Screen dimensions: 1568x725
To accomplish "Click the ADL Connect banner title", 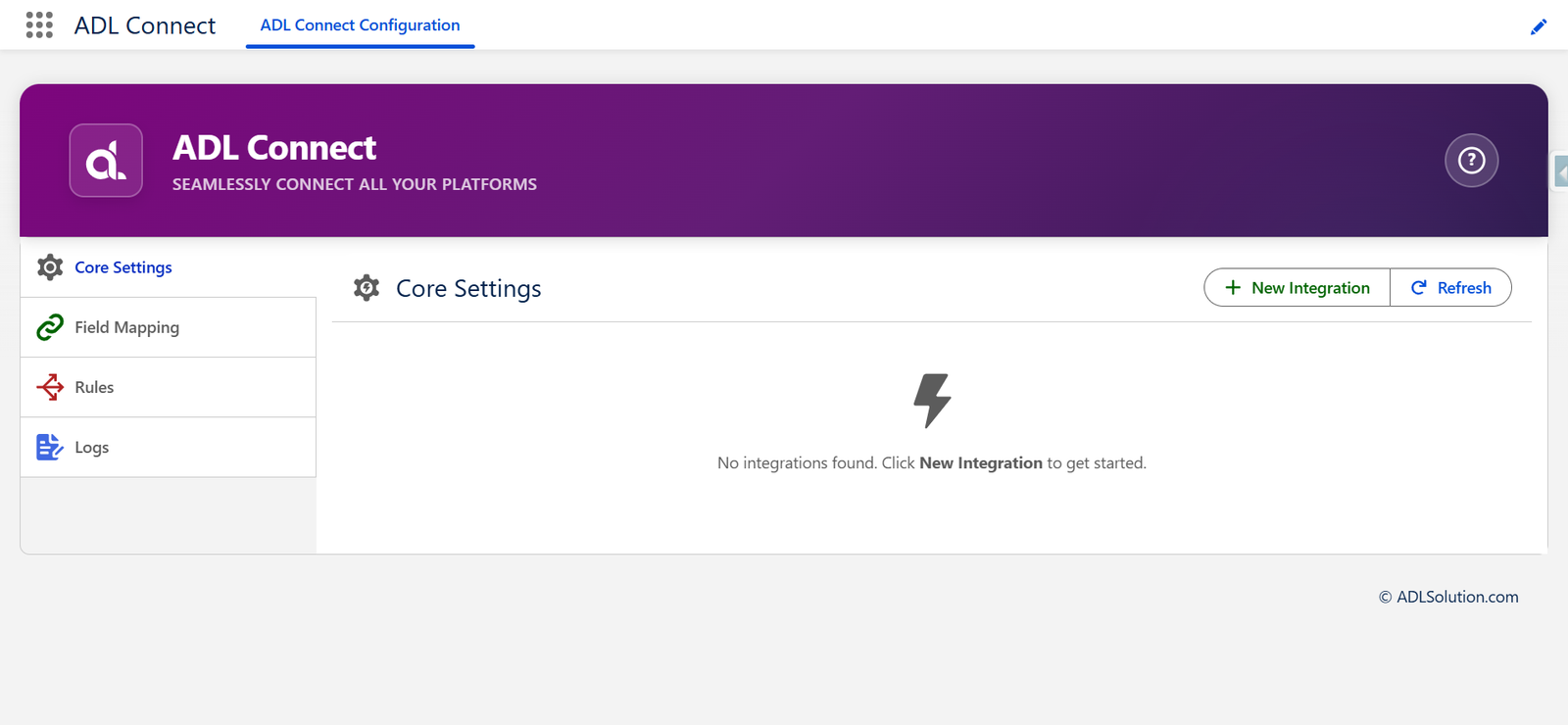I will click(274, 147).
